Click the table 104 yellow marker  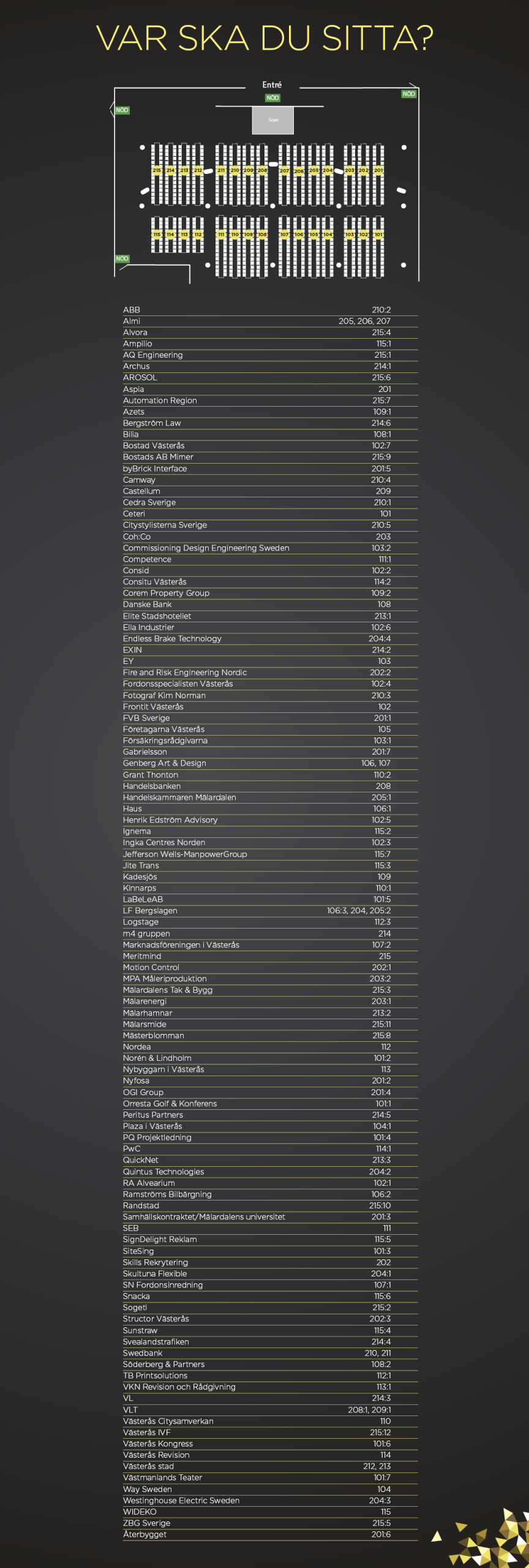pyautogui.click(x=328, y=235)
